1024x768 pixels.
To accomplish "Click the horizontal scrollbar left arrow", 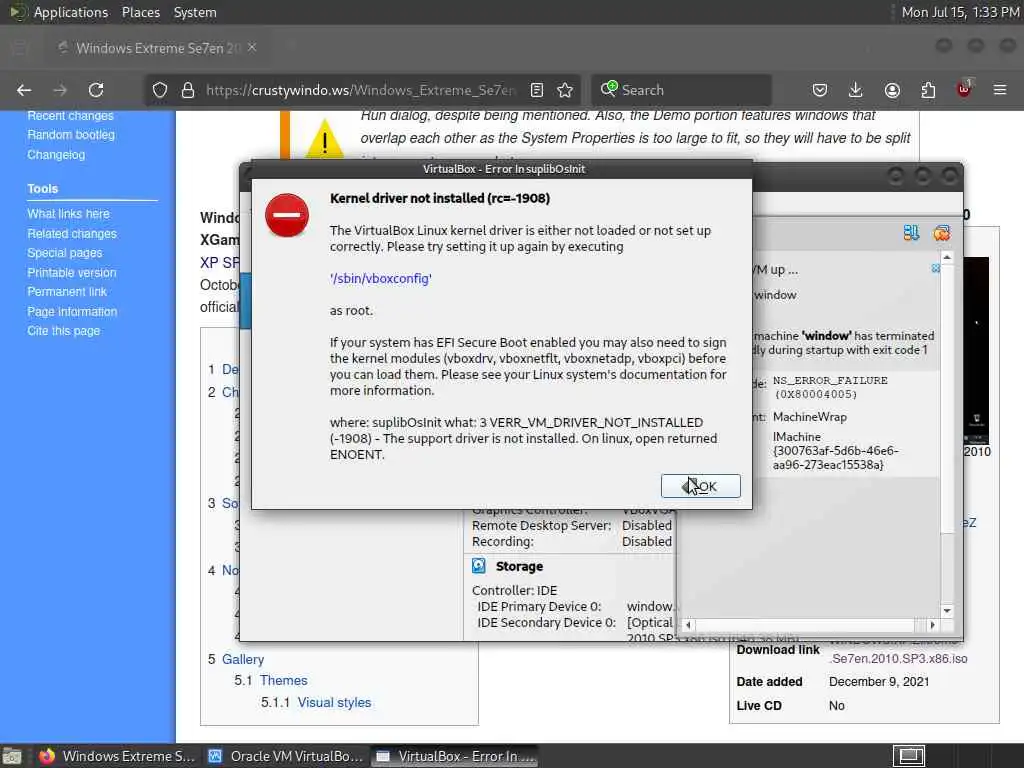I will point(688,625).
